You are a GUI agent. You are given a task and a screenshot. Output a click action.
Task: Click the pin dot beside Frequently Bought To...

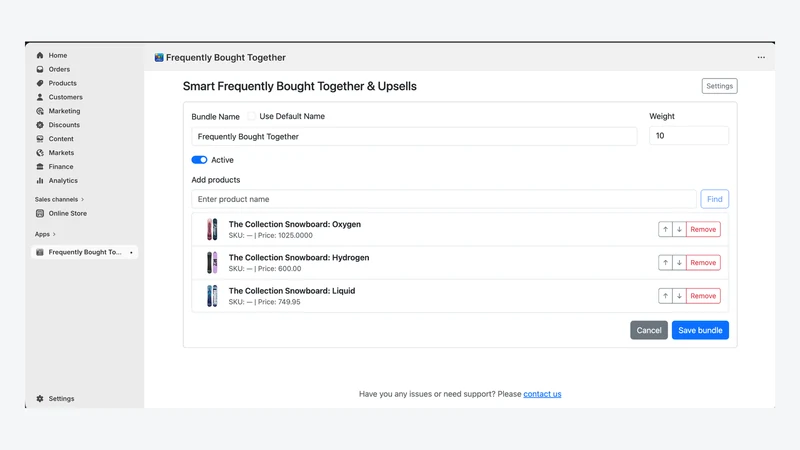click(131, 253)
